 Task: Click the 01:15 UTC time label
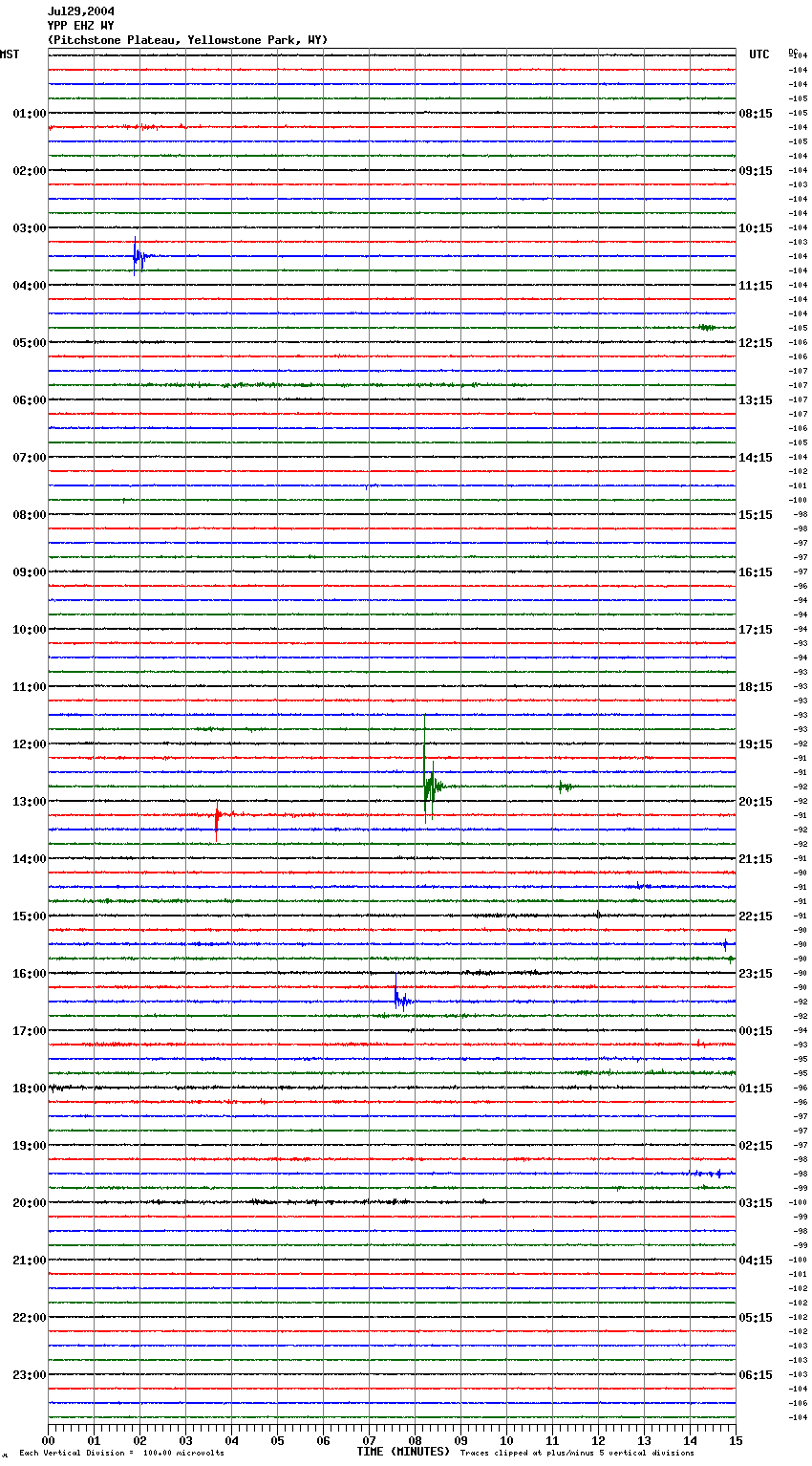tap(756, 1089)
